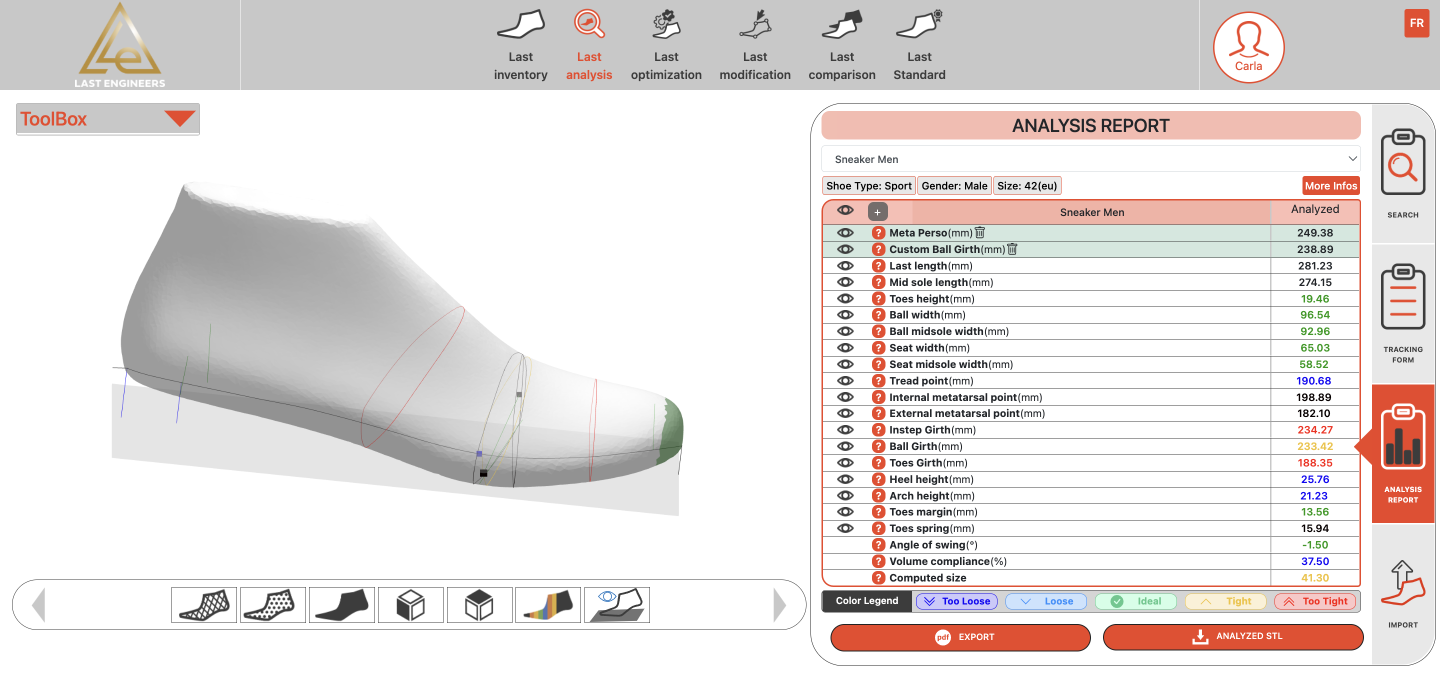Image resolution: width=1440 pixels, height=674 pixels.
Task: Toggle the eye icon for Heel height
Action: pyautogui.click(x=845, y=479)
